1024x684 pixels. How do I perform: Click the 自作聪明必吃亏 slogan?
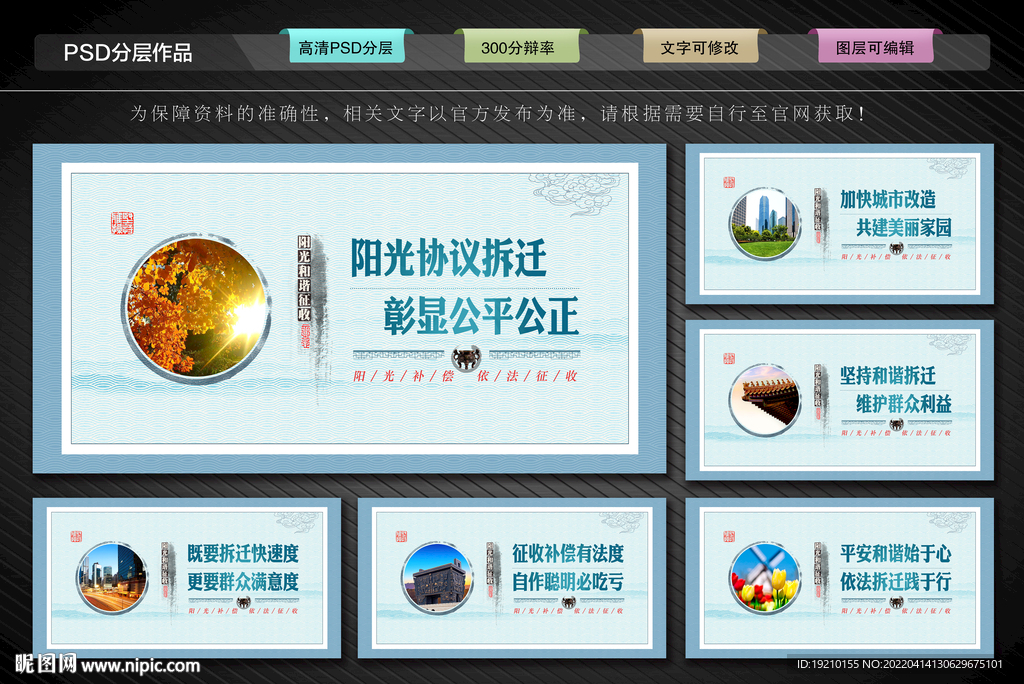click(x=568, y=581)
